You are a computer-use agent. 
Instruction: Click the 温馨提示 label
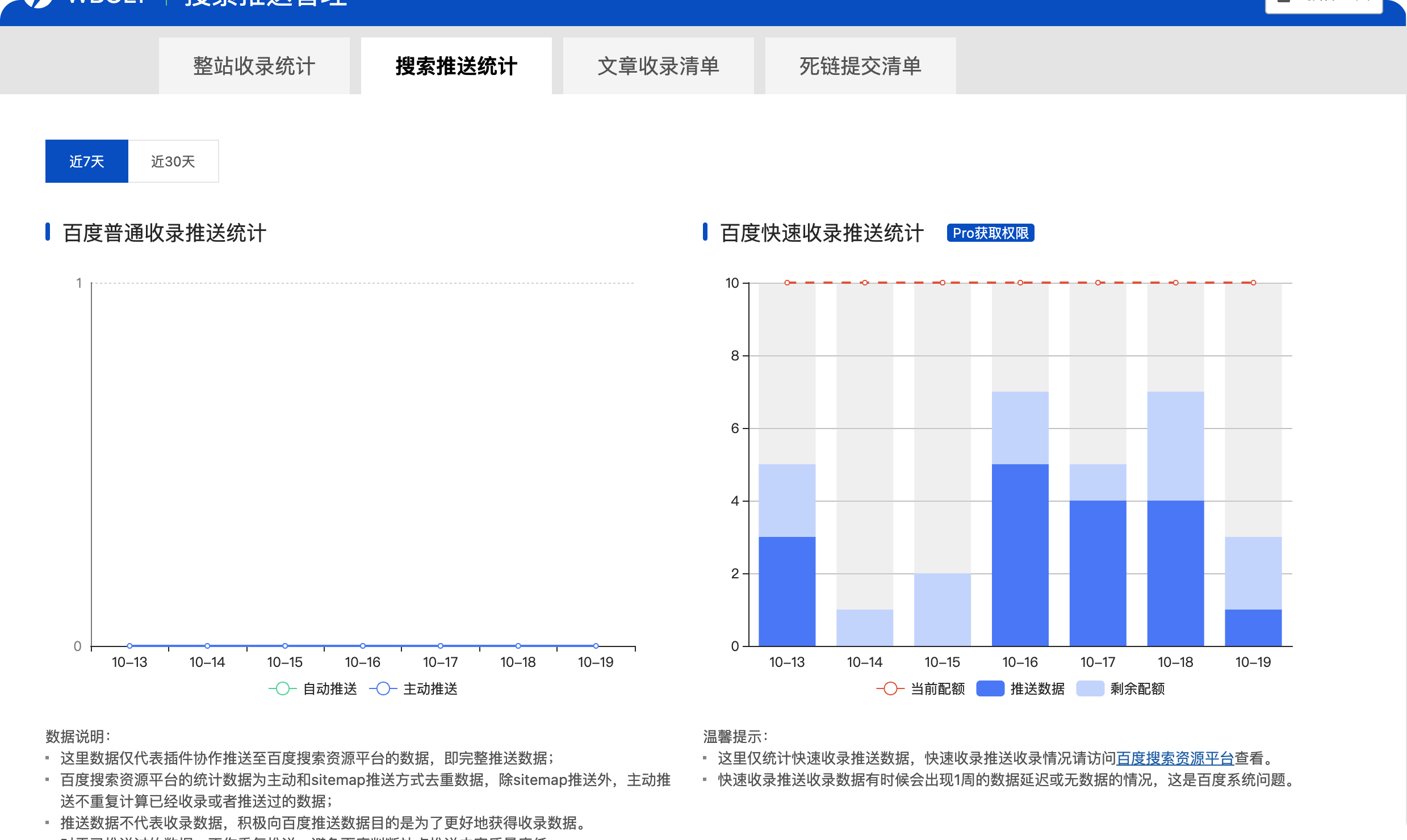click(x=735, y=737)
